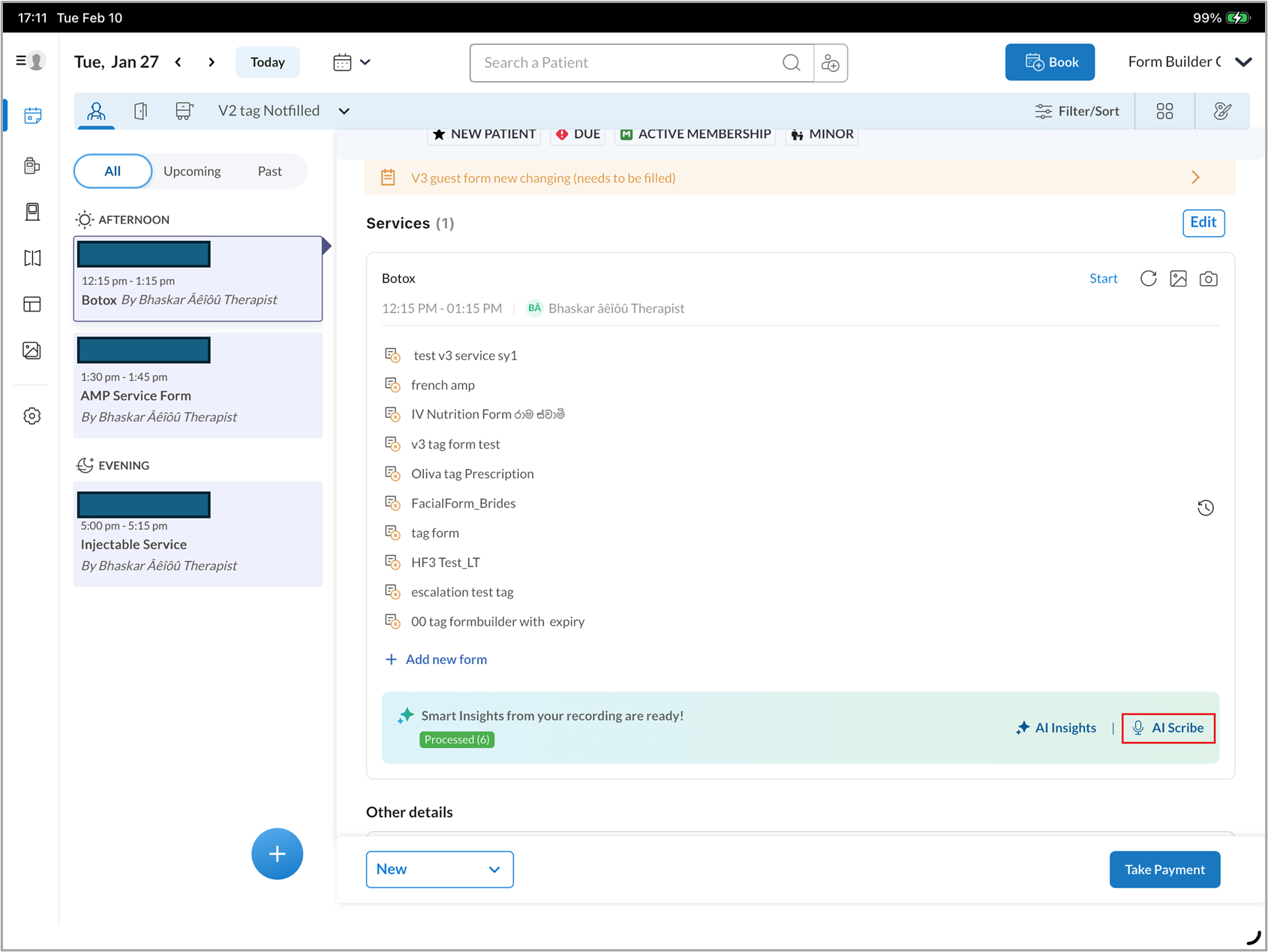Click the Add new form link

click(x=446, y=659)
